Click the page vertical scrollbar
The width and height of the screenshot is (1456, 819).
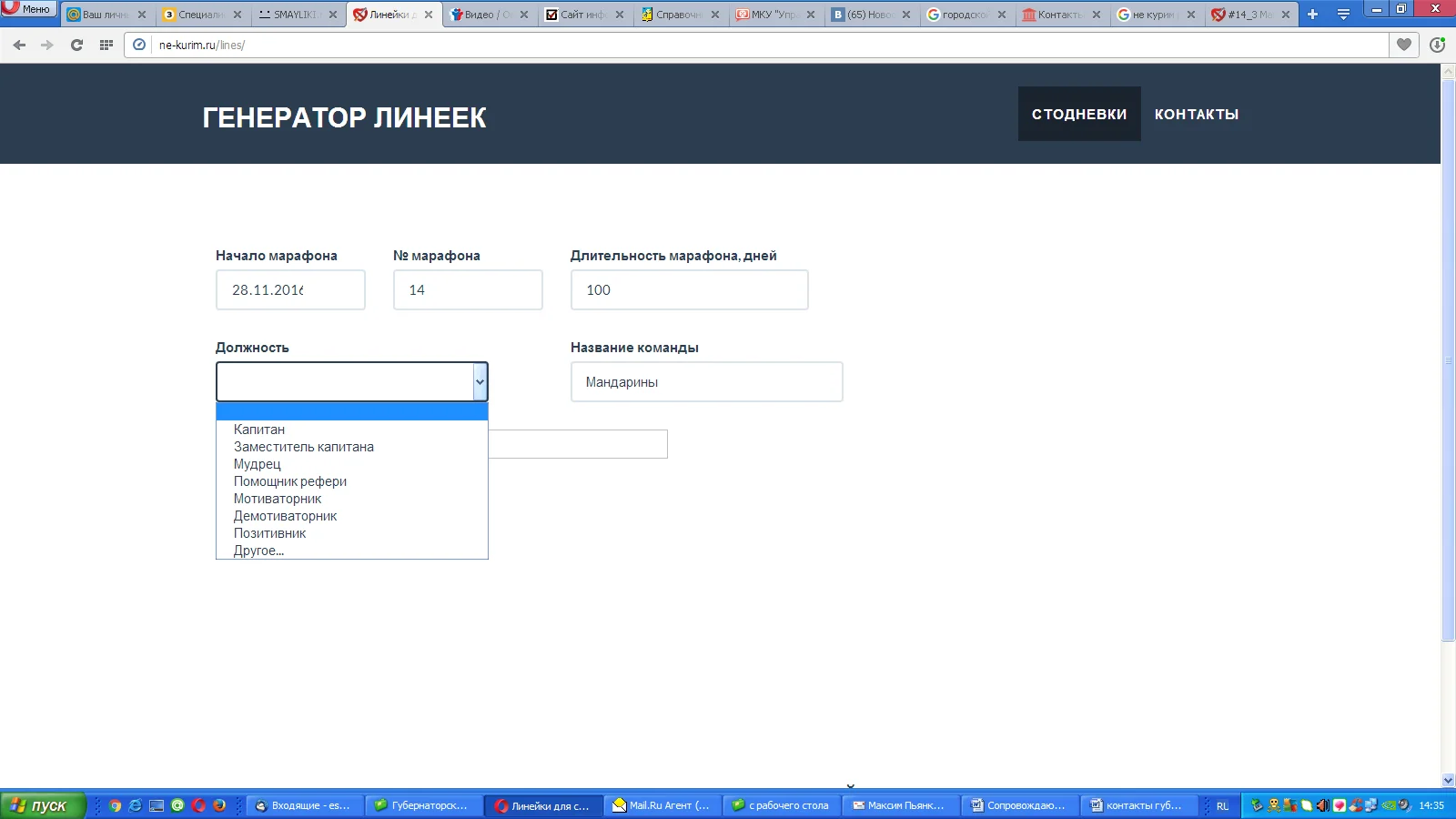point(1449,360)
